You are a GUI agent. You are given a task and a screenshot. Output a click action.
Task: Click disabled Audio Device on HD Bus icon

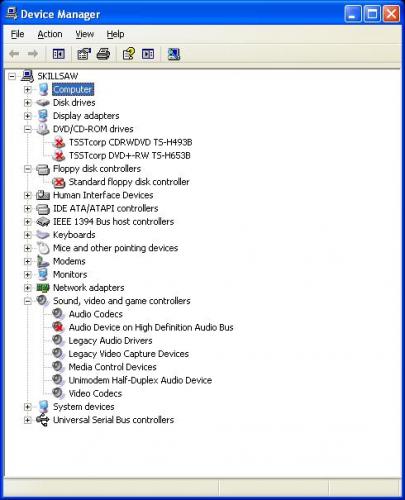59,327
